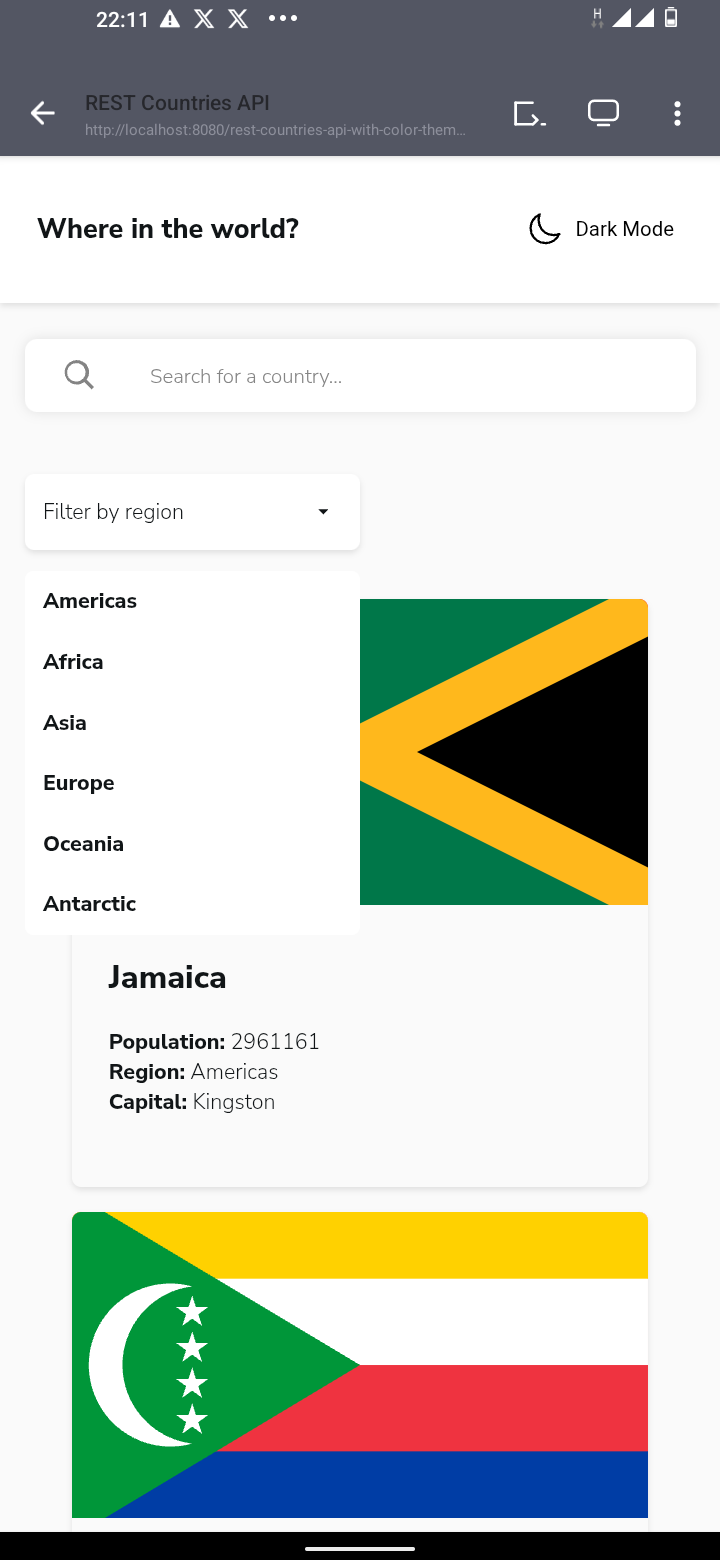This screenshot has height=1560, width=720.
Task: Choose Asia region option
Action: 65,723
